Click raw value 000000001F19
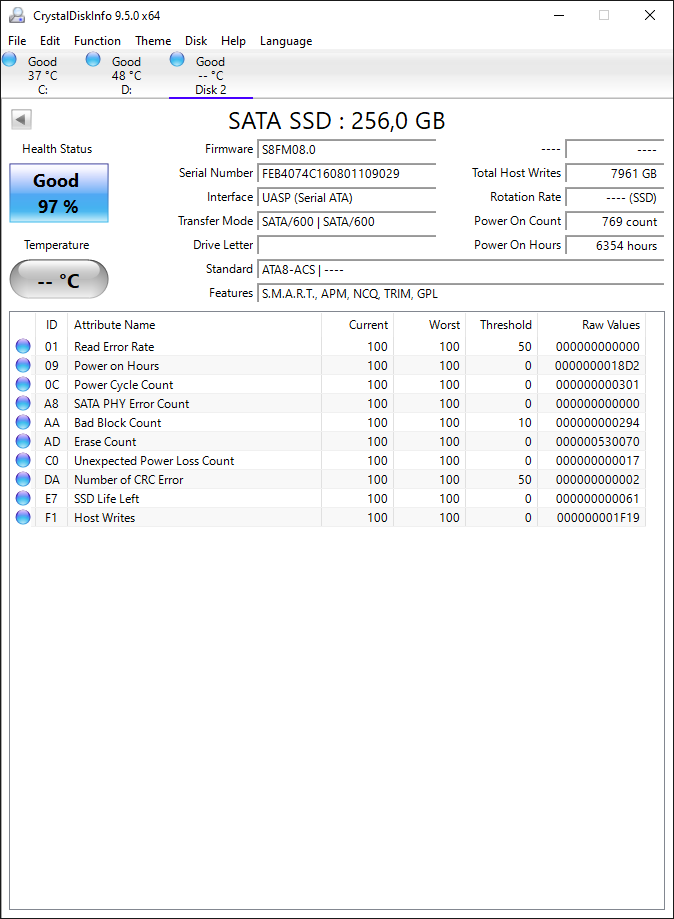Screen dimensions: 674x919 click(x=597, y=518)
